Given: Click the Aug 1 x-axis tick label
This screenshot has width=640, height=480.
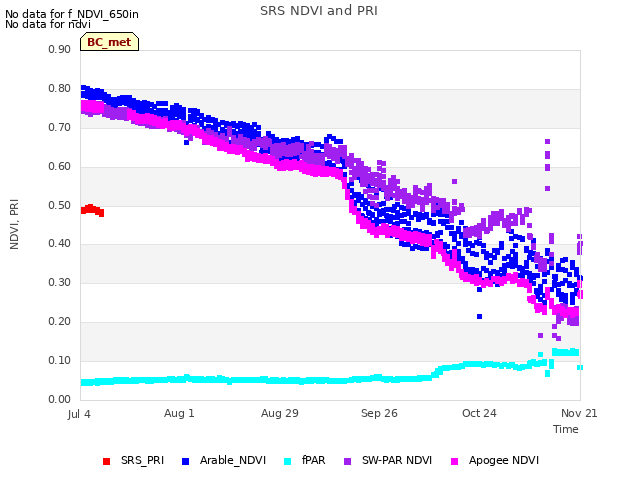Looking at the screenshot, I should (179, 413).
